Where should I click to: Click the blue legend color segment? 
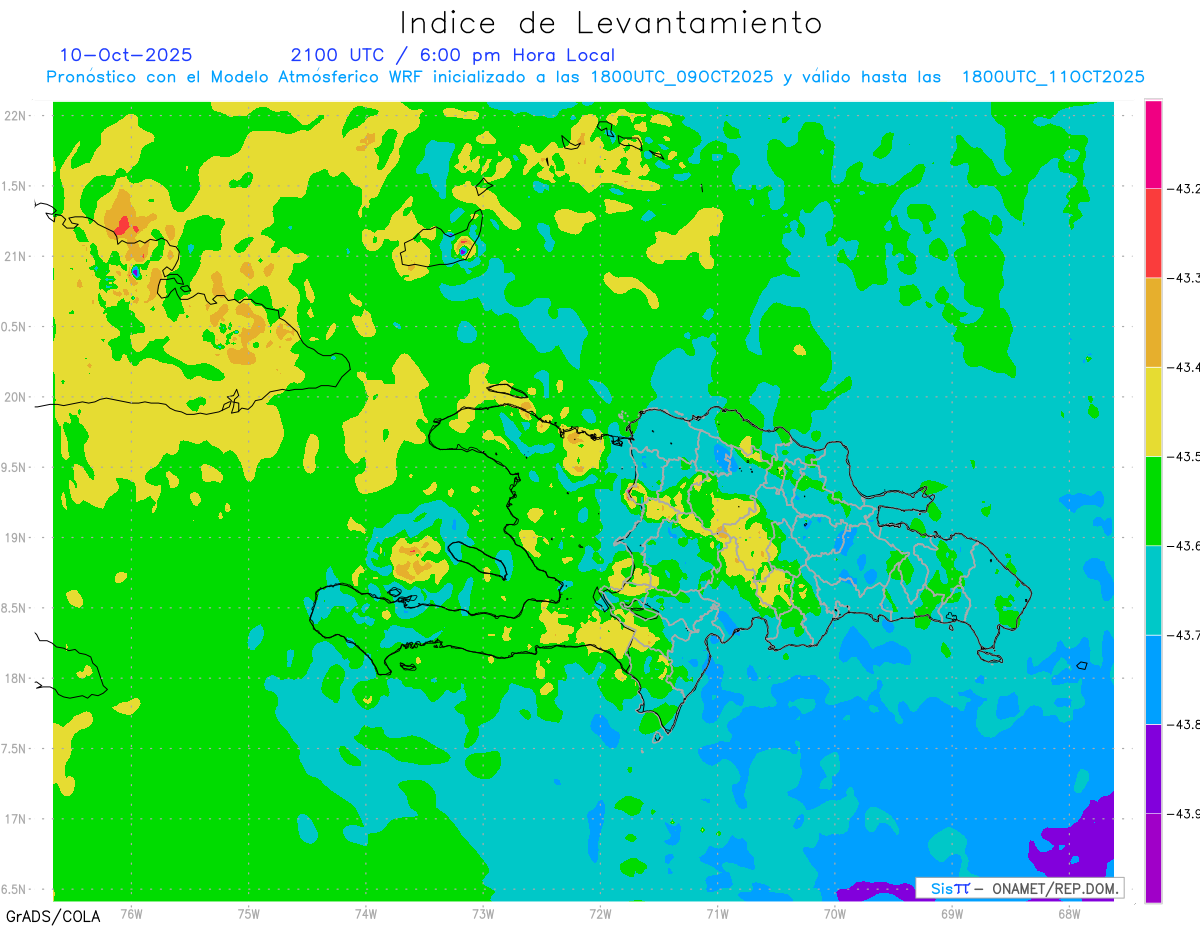point(1153,679)
